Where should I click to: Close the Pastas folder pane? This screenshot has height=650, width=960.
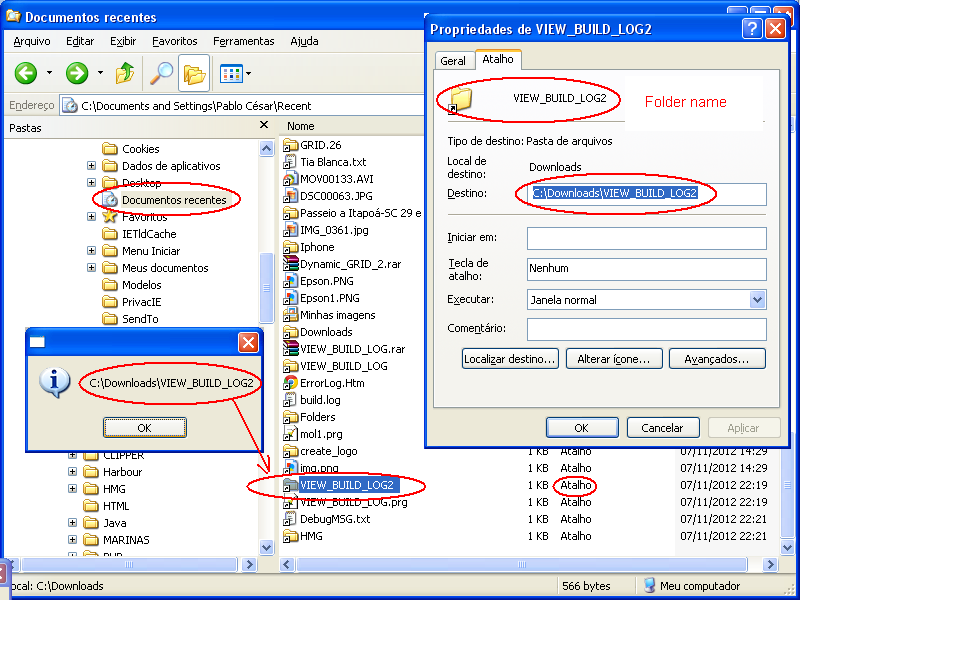(264, 126)
